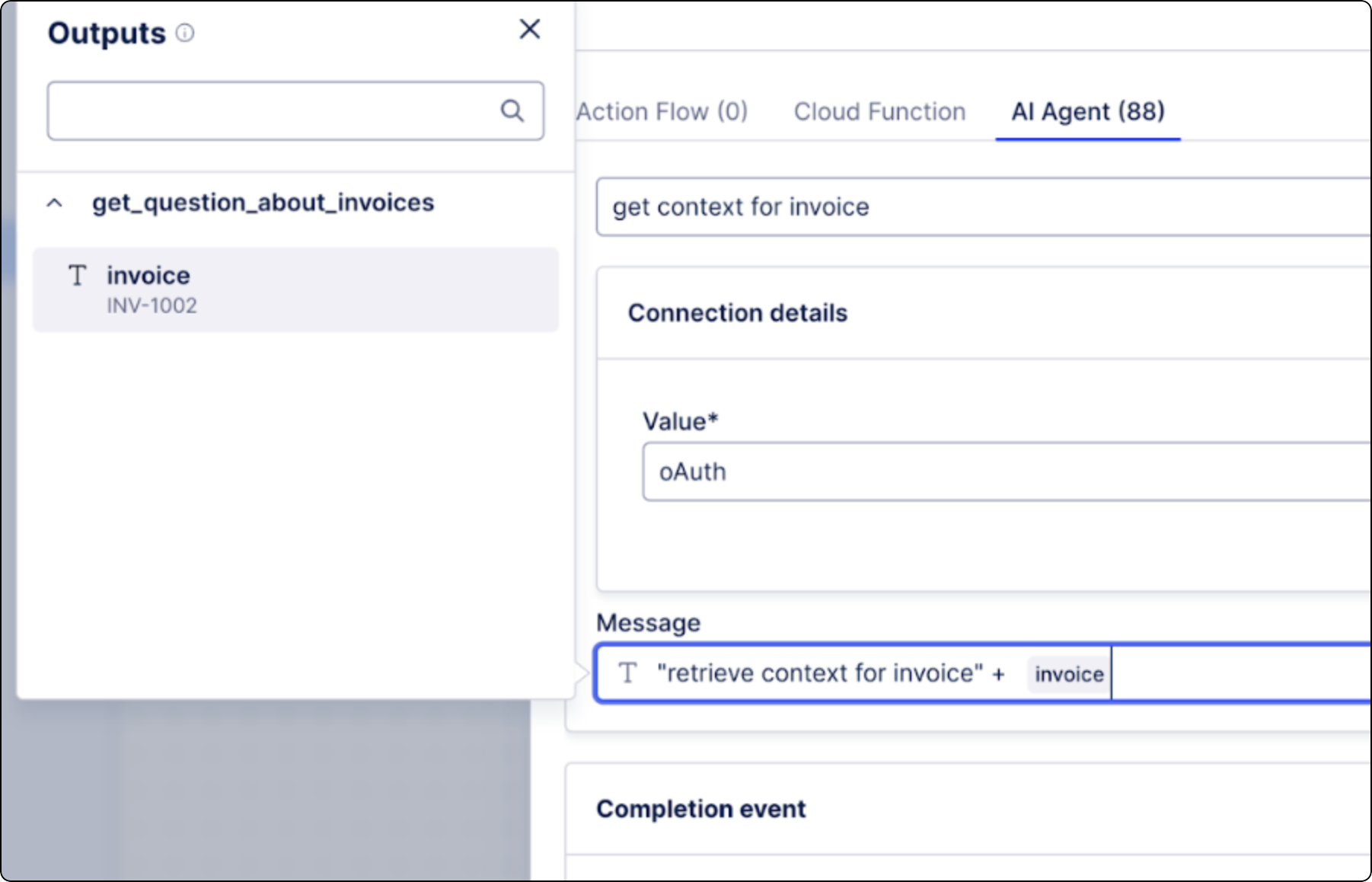Click the info icon beside Outputs
This screenshot has height=882, width=1372.
point(185,33)
